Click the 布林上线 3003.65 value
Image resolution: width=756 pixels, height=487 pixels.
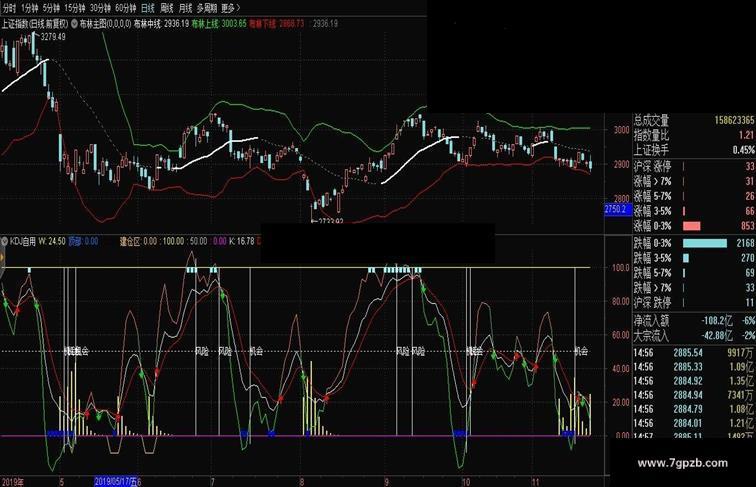click(x=219, y=23)
